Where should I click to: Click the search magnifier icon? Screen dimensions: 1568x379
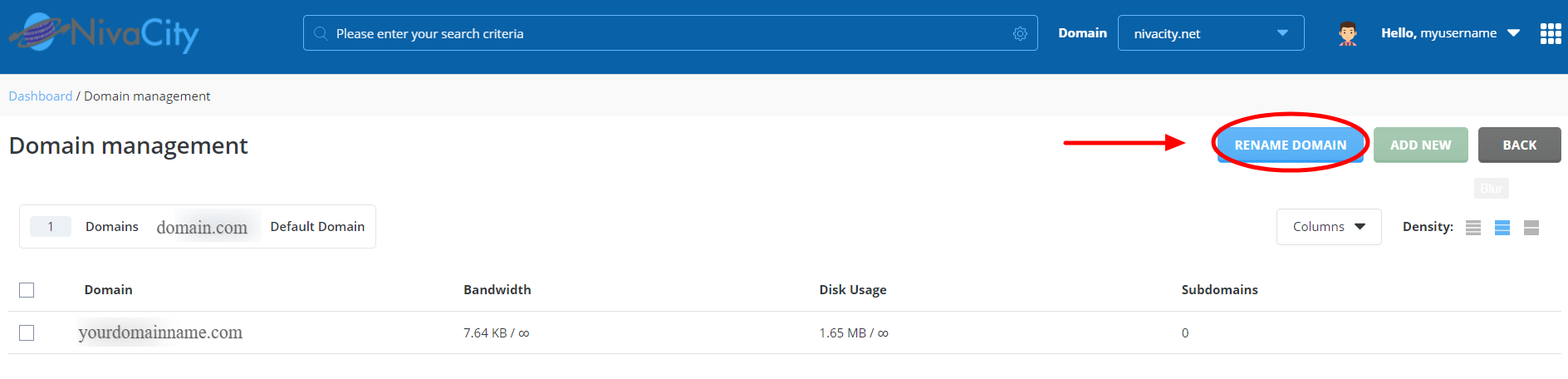321,33
